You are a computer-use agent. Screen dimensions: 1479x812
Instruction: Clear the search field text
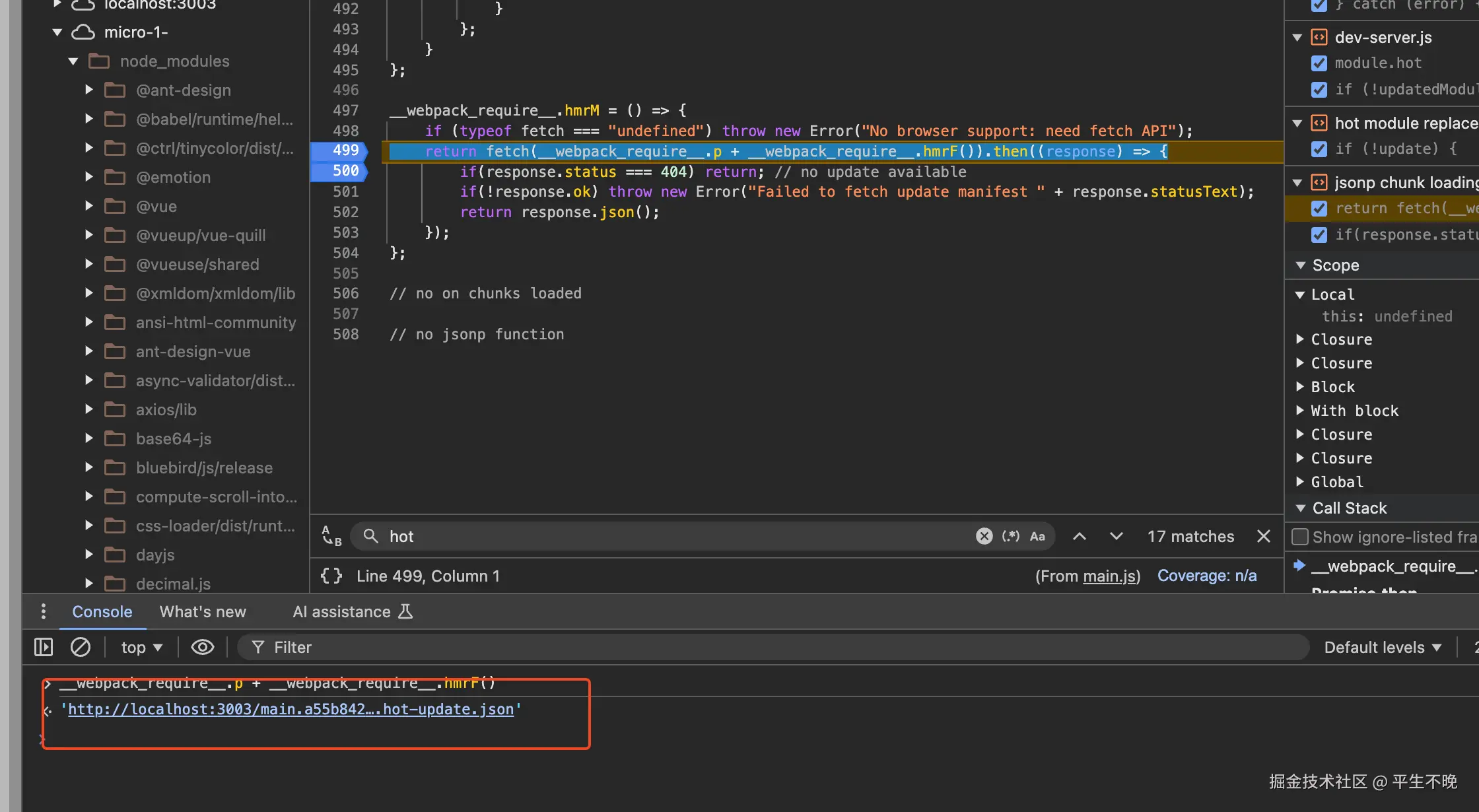click(984, 536)
